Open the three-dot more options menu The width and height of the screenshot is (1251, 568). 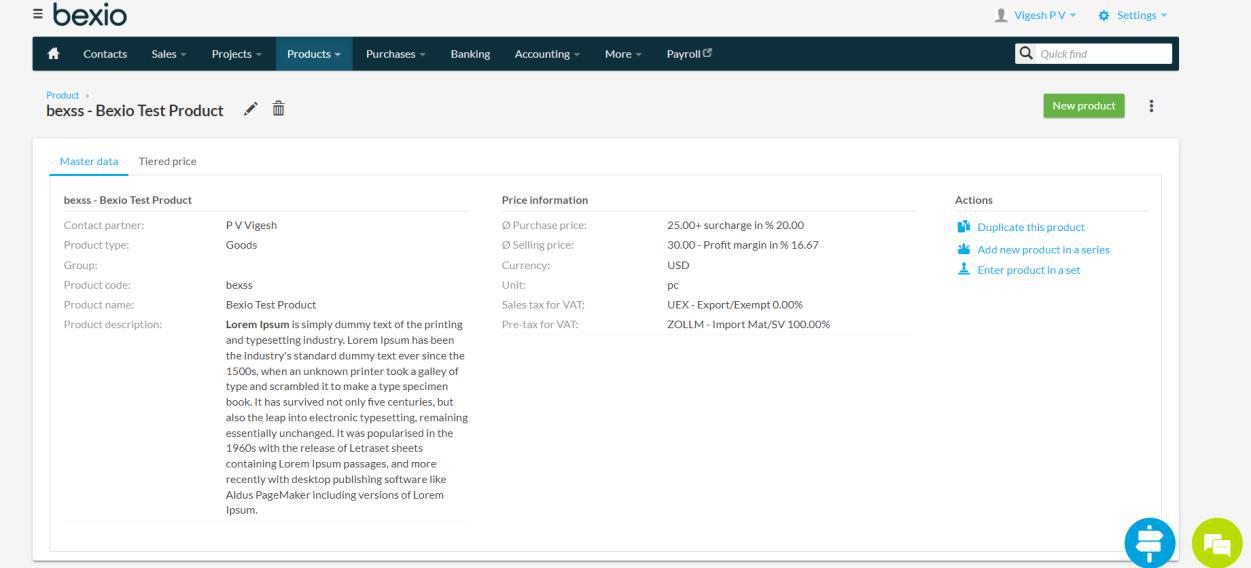point(1151,106)
